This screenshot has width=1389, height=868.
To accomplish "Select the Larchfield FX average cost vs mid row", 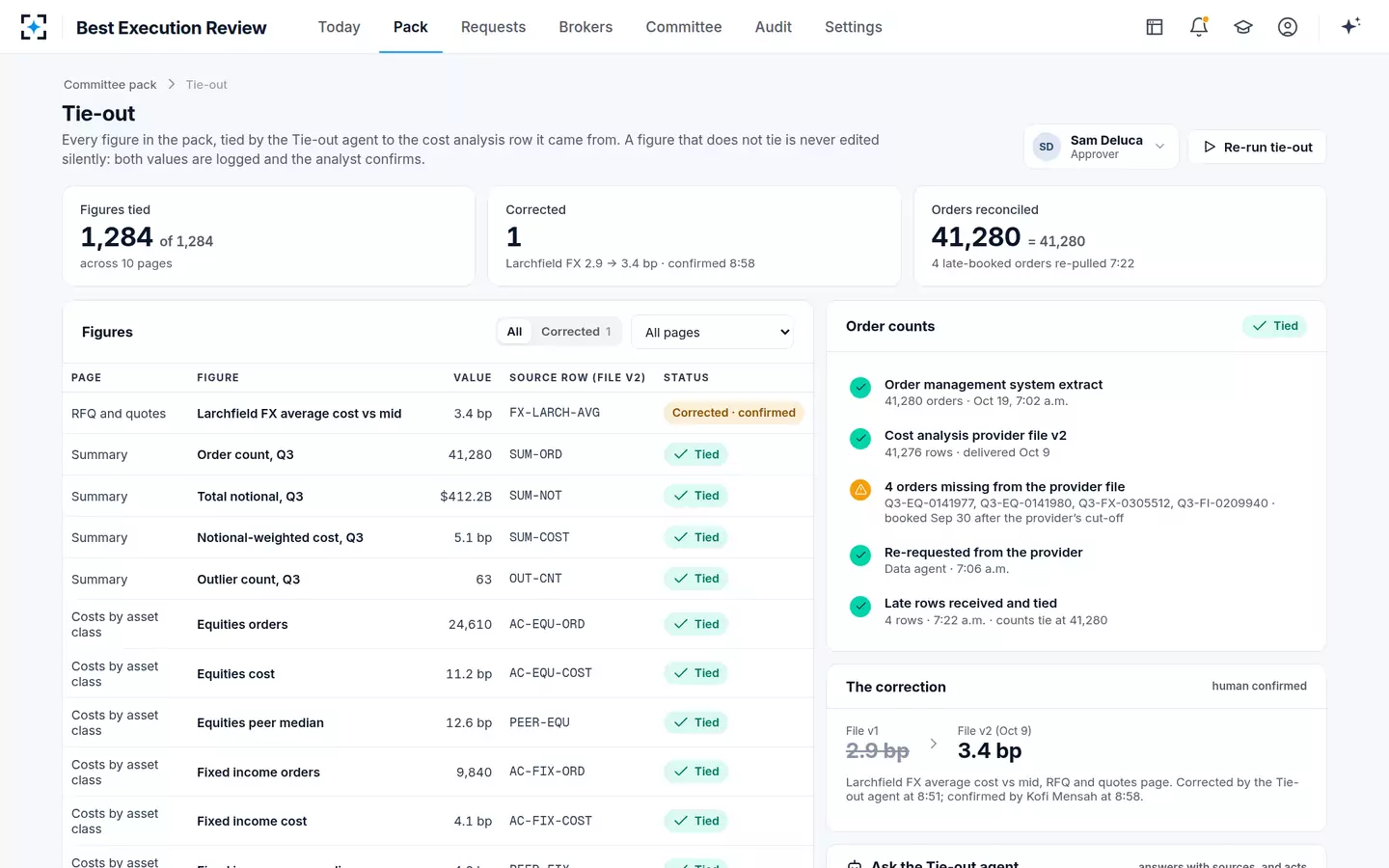I will coord(438,413).
